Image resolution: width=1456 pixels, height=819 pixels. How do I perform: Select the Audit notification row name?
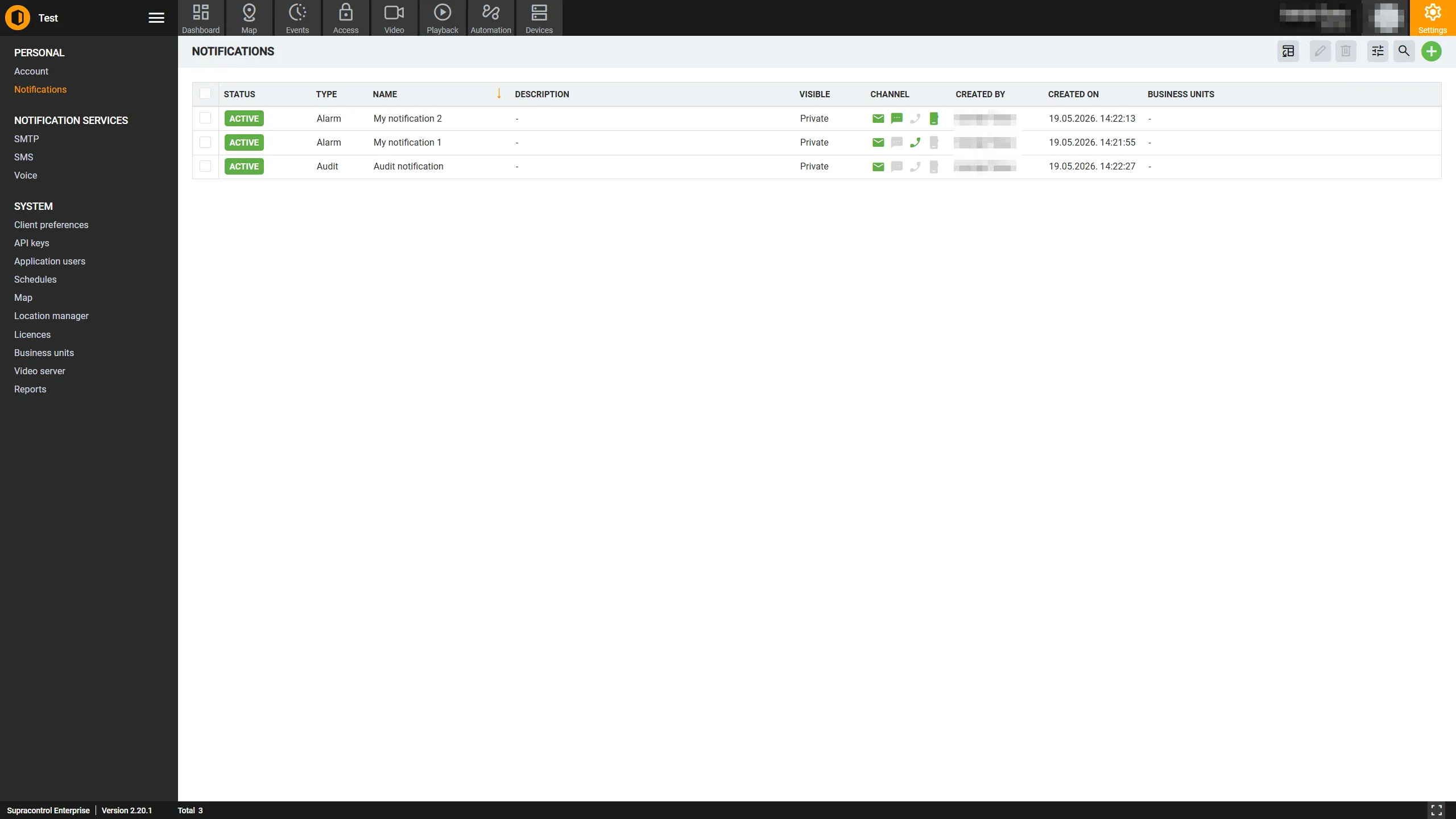tap(408, 167)
